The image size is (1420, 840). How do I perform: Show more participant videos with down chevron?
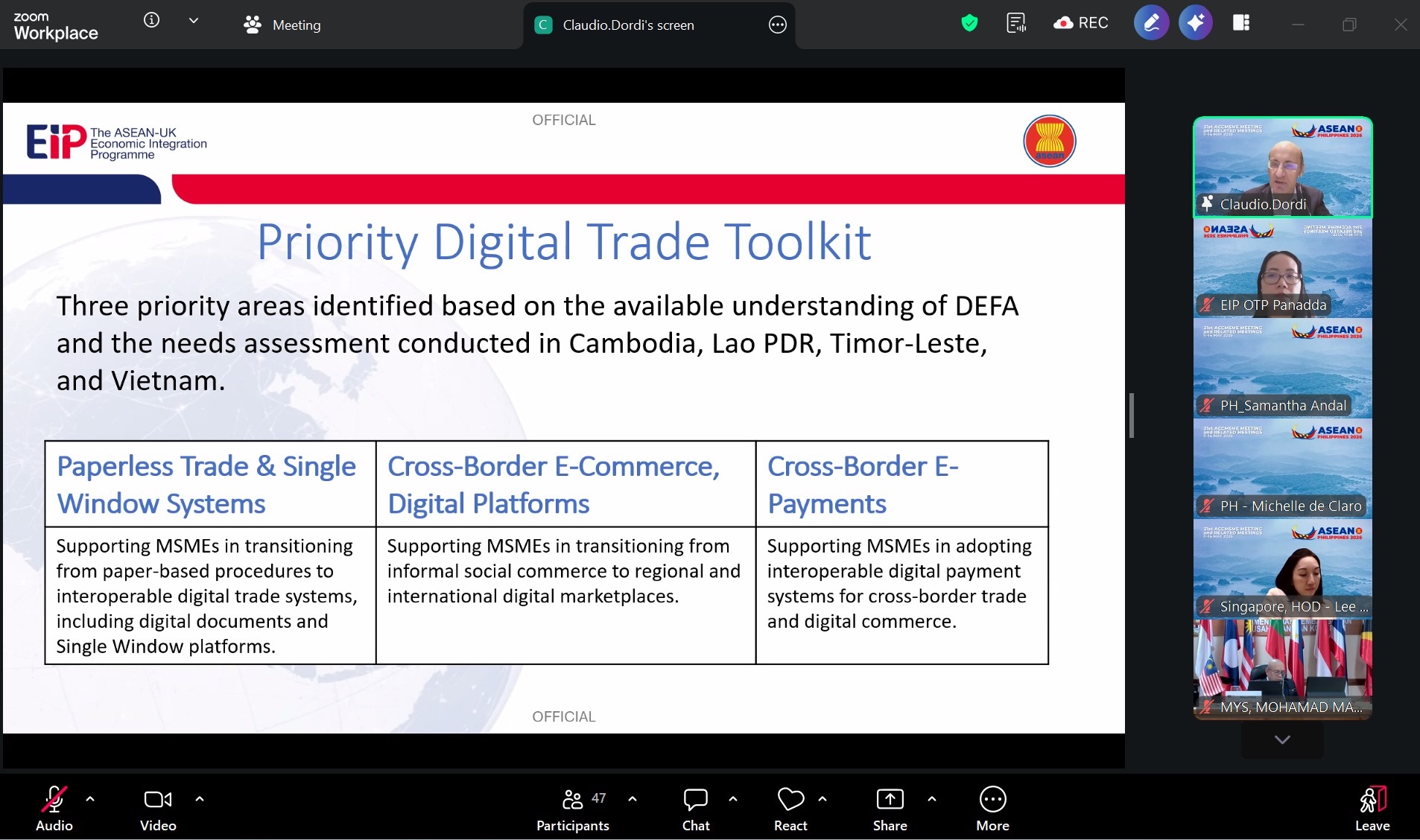coord(1282,739)
